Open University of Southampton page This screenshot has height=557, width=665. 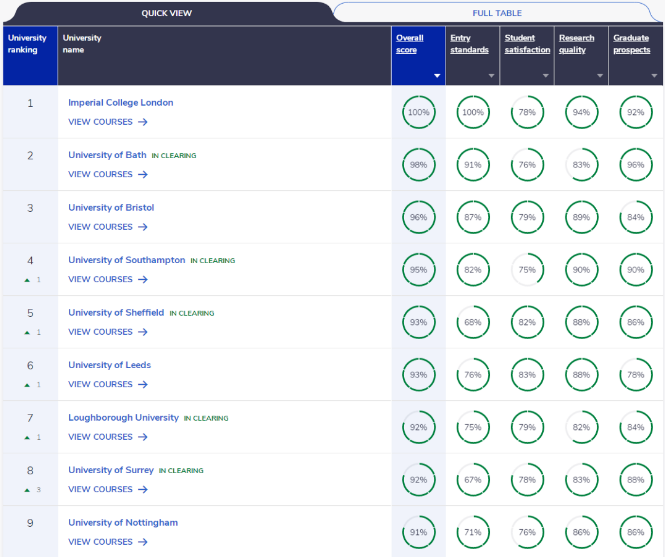click(126, 260)
